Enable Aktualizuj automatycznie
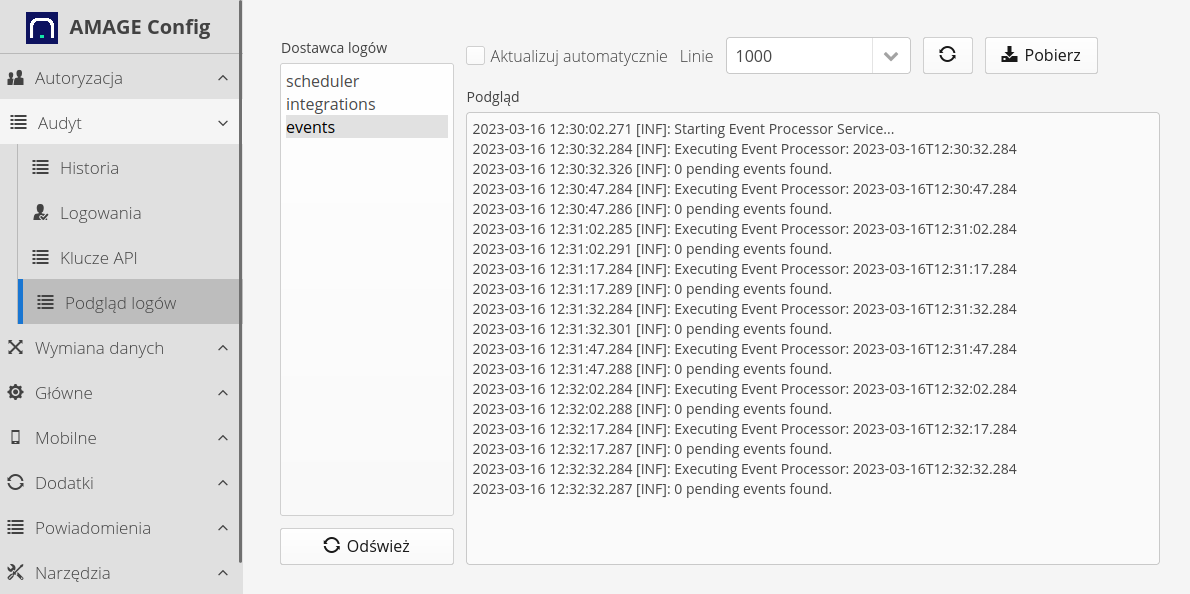1190x594 pixels. 475,55
